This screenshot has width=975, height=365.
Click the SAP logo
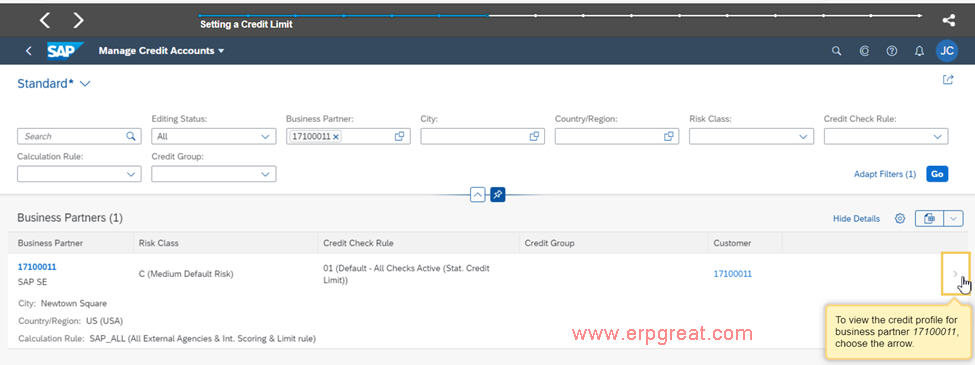click(x=65, y=50)
